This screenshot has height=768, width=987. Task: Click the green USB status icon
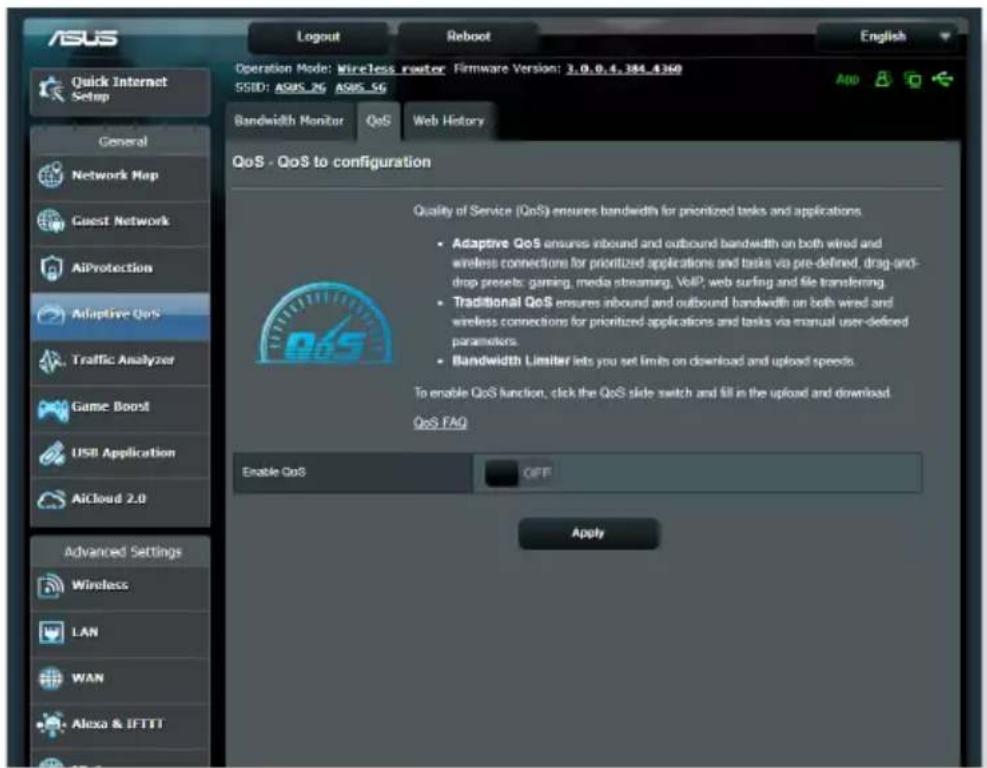click(942, 79)
